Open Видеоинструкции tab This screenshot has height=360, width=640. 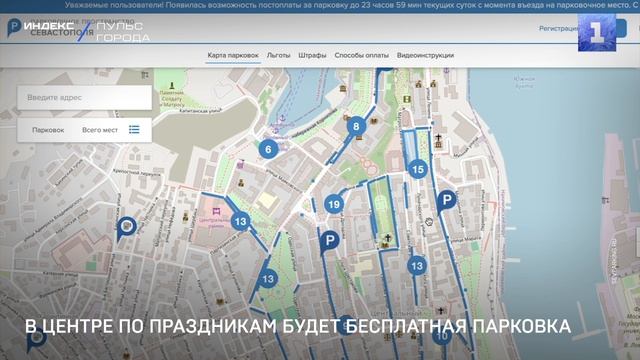[x=425, y=55]
